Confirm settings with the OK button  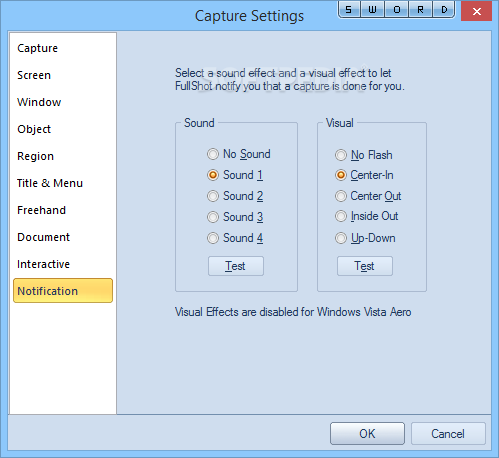click(x=367, y=434)
